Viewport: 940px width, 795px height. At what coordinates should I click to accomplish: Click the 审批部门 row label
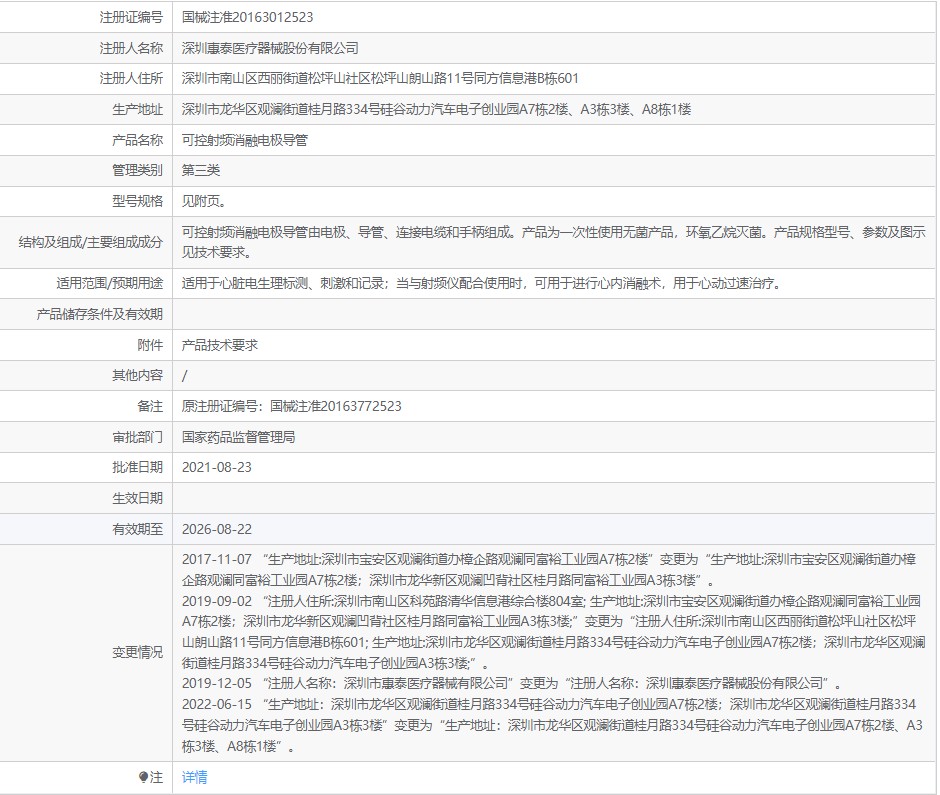(x=137, y=437)
